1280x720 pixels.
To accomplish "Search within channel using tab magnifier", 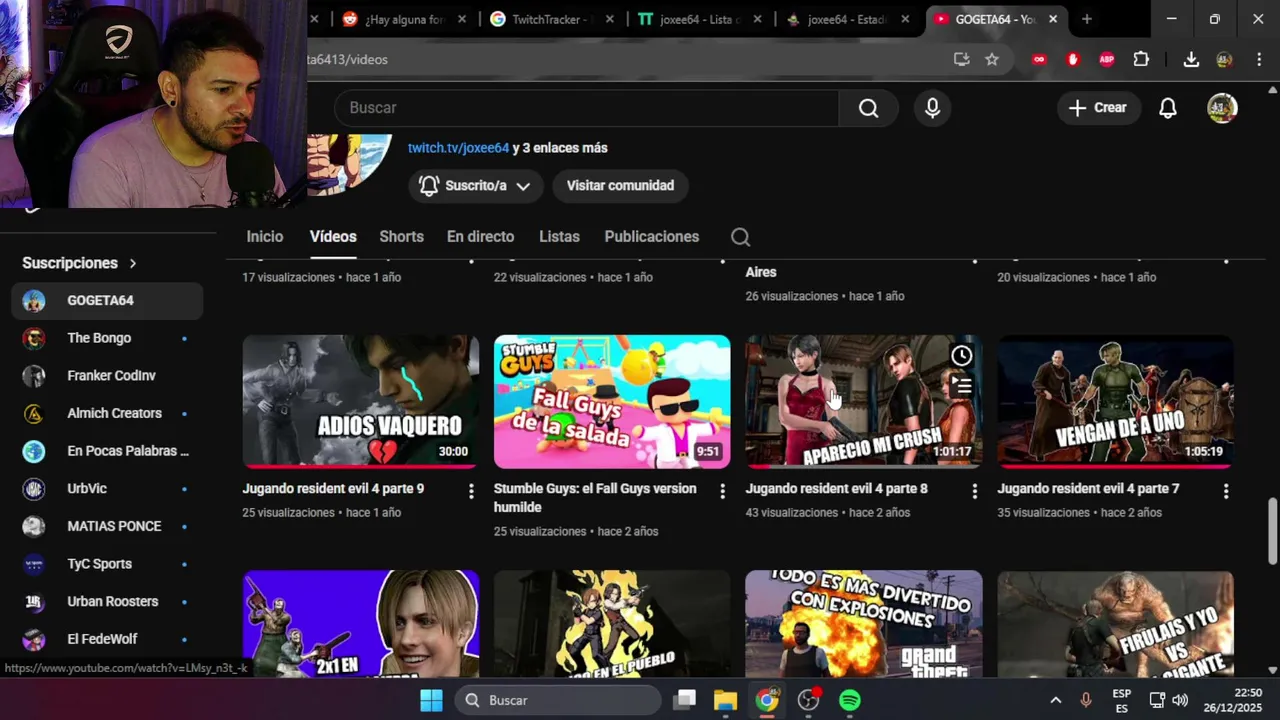I will tap(740, 237).
